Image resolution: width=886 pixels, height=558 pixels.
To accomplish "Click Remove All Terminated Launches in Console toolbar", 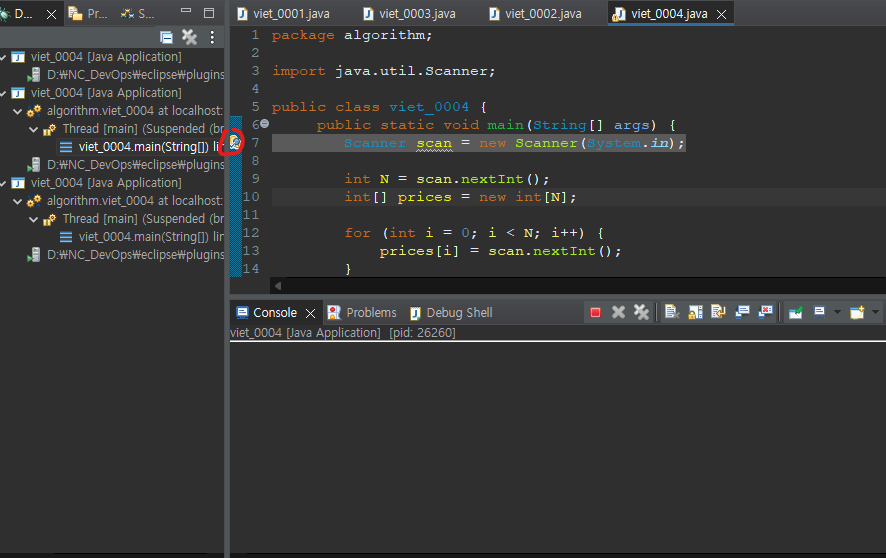I will 642,313.
